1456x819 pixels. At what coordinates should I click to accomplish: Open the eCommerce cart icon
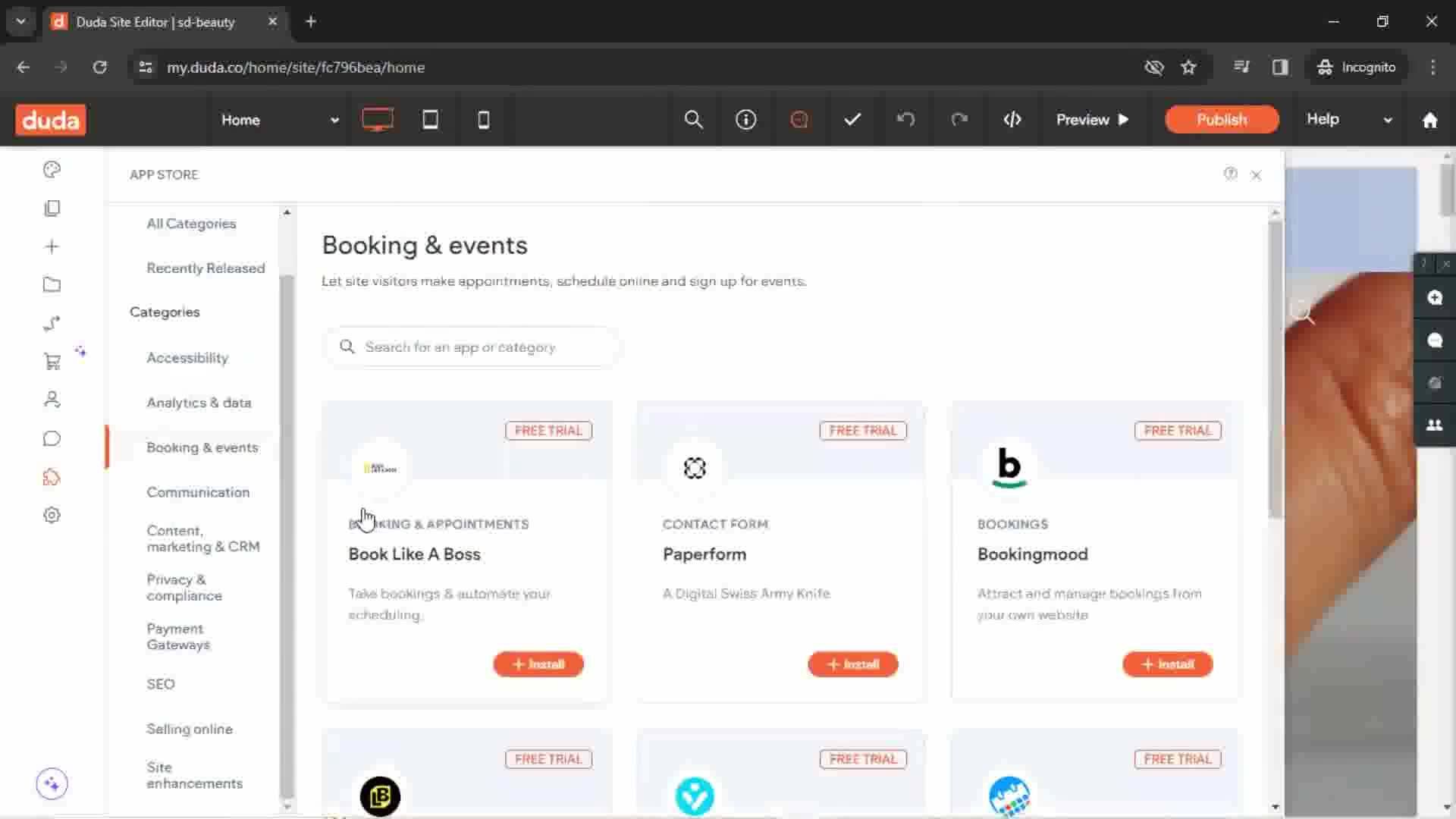52,362
